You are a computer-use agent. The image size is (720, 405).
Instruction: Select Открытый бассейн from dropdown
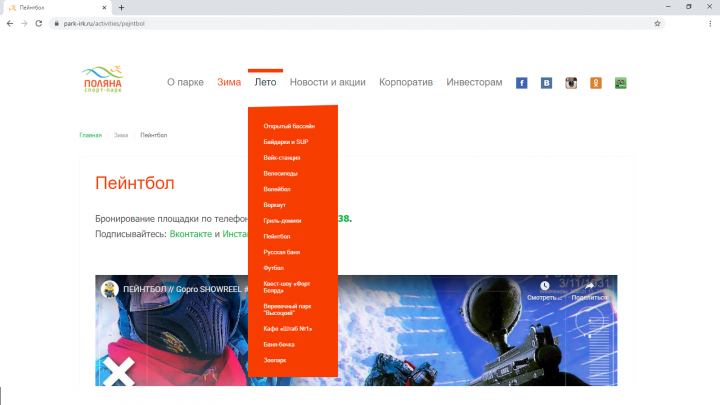click(289, 126)
